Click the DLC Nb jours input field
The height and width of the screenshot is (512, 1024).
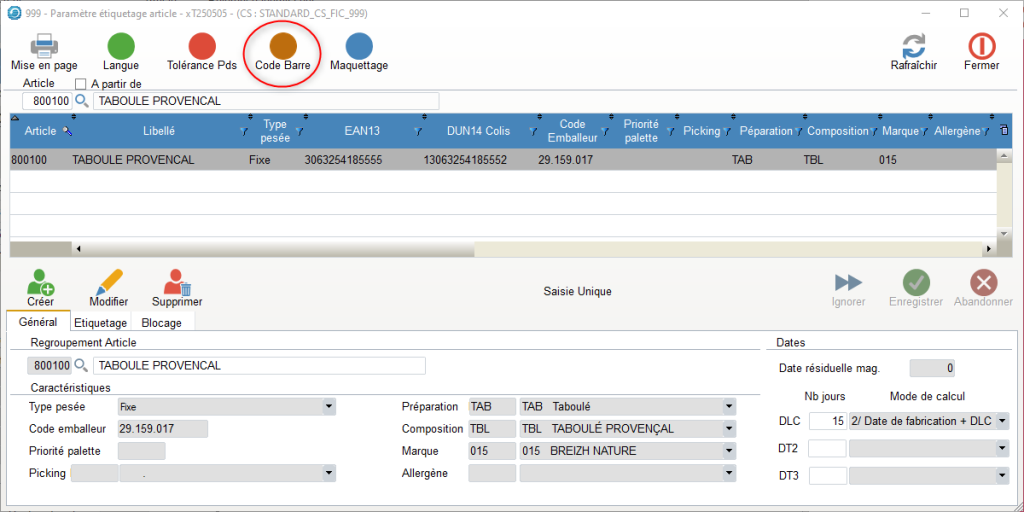click(x=827, y=421)
